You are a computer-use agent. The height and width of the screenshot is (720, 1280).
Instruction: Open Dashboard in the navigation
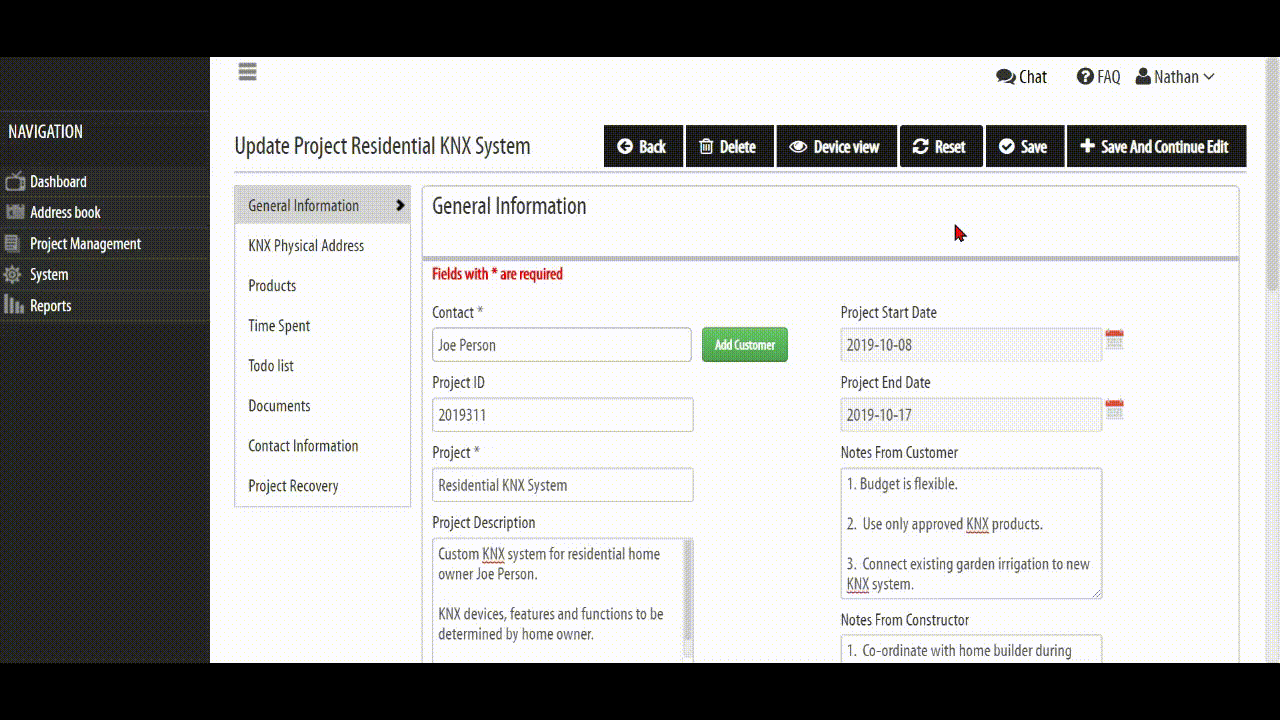58,182
